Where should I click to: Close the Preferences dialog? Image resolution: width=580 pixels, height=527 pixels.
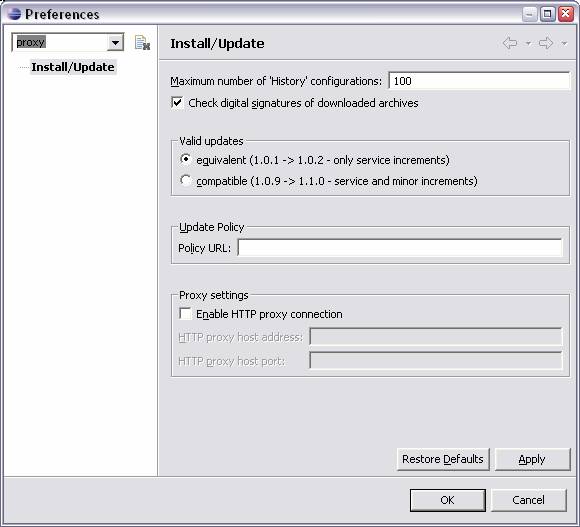[566, 14]
